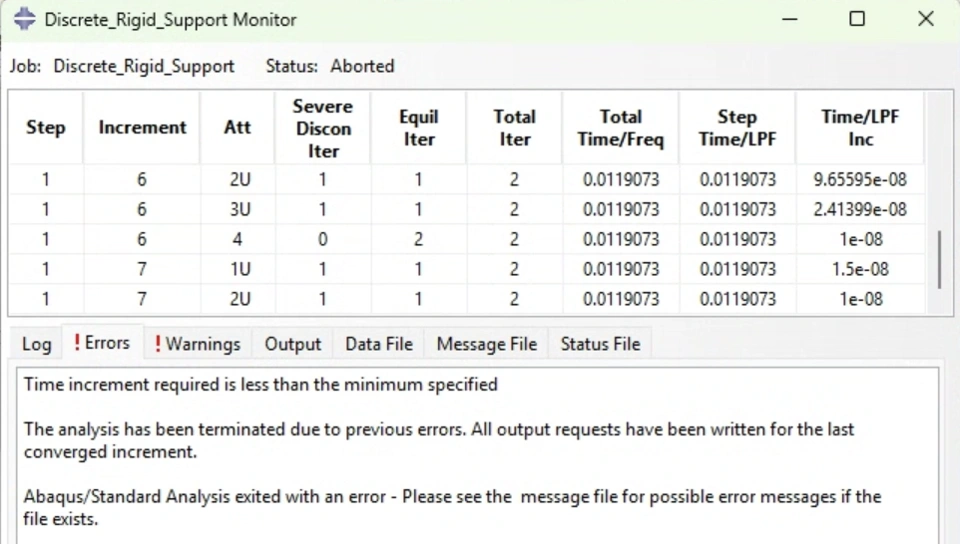Click the Increment column header
This screenshot has width=960, height=544.
(142, 128)
